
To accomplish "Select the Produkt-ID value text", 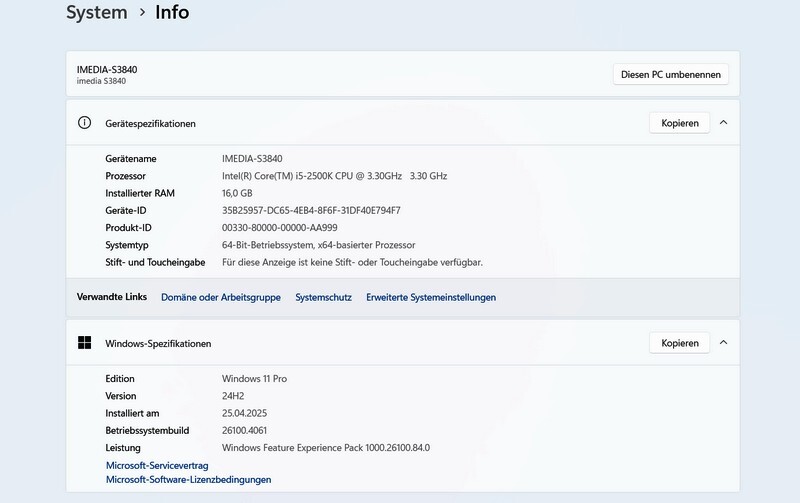I will click(280, 228).
